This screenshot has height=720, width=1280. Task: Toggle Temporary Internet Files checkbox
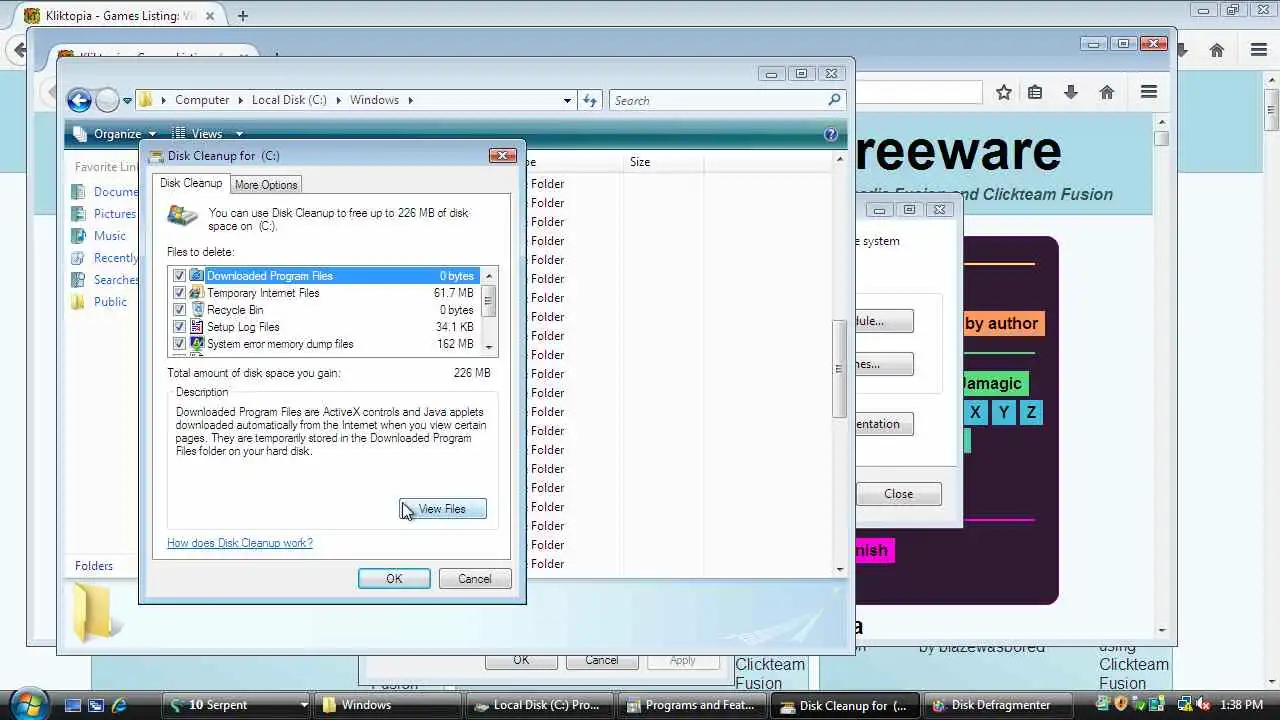(x=180, y=293)
